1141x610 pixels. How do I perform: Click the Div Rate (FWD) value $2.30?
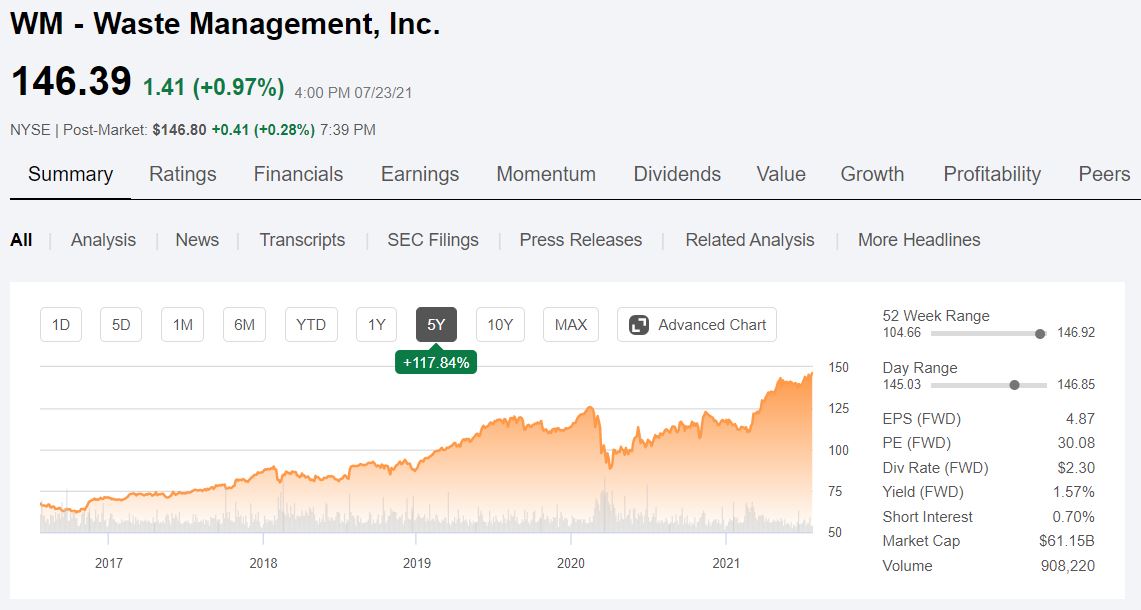pyautogui.click(x=1076, y=467)
